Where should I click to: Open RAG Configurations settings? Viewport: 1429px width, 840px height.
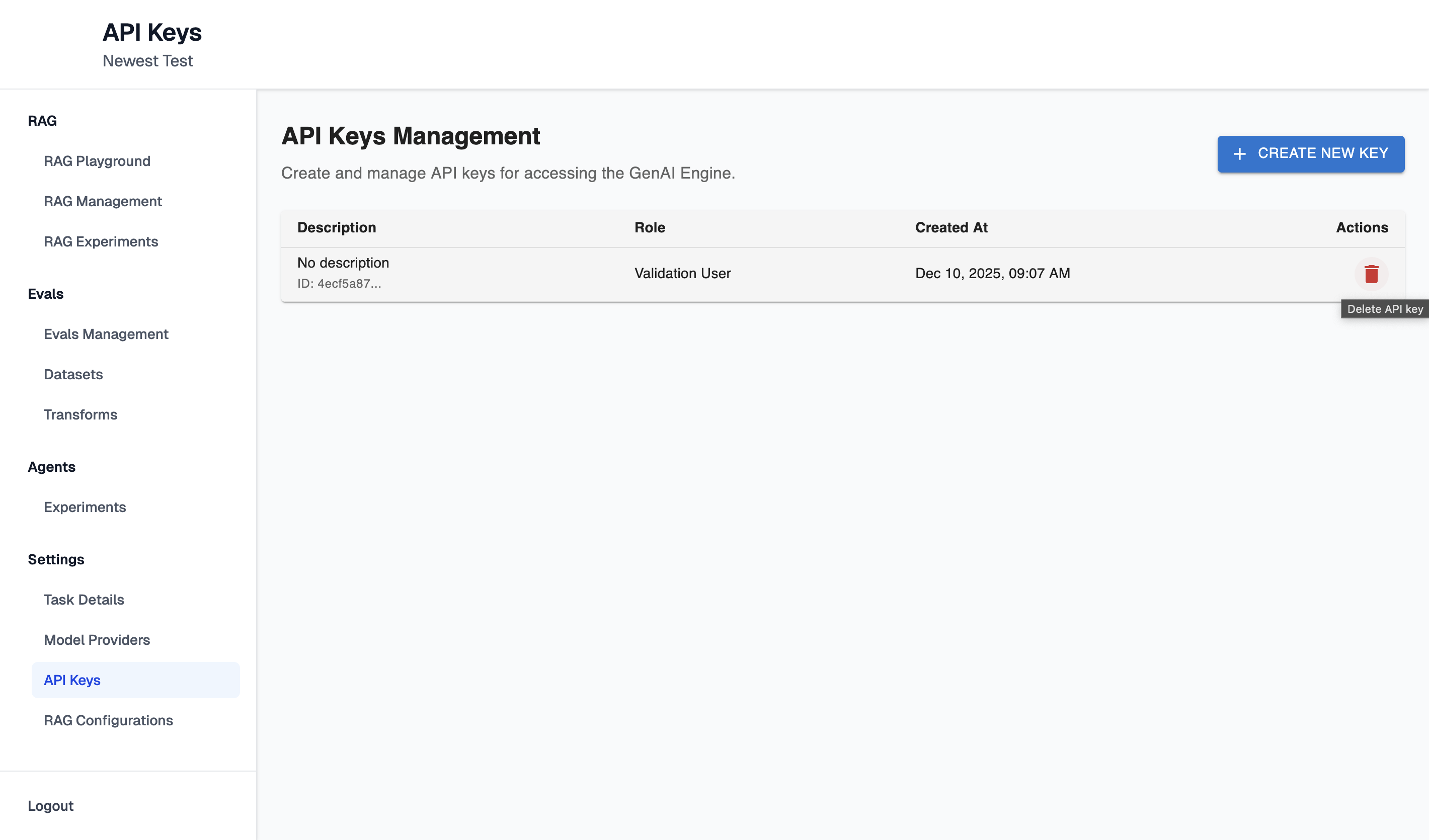click(x=108, y=720)
